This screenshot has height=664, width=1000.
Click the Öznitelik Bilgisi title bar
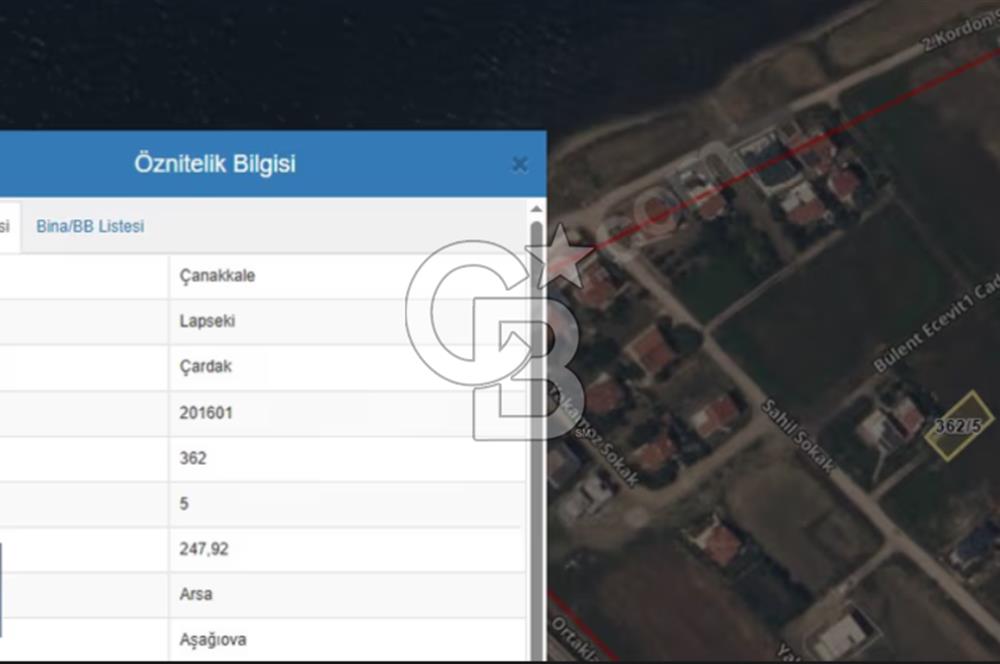point(214,163)
